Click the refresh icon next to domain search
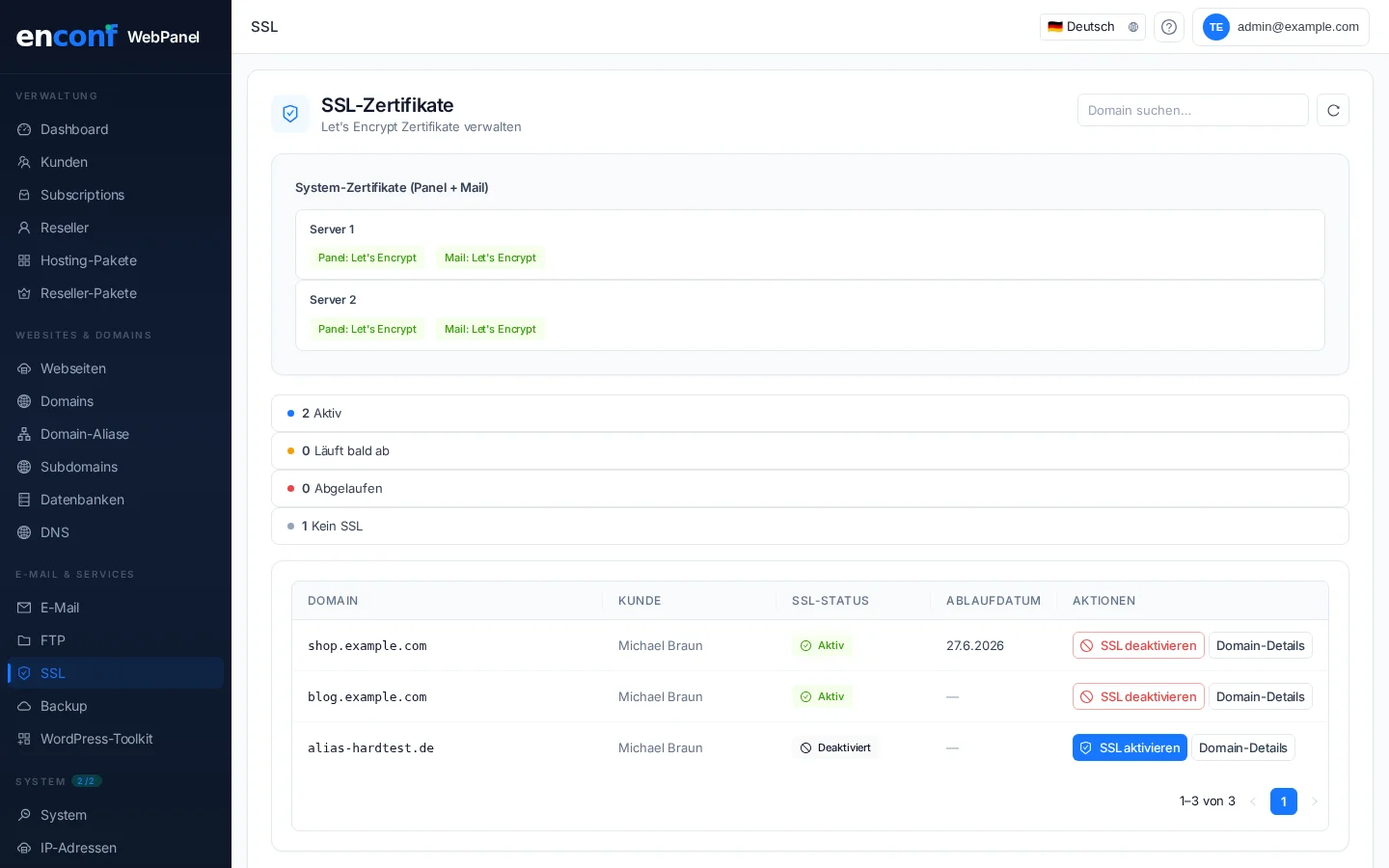 point(1333,110)
